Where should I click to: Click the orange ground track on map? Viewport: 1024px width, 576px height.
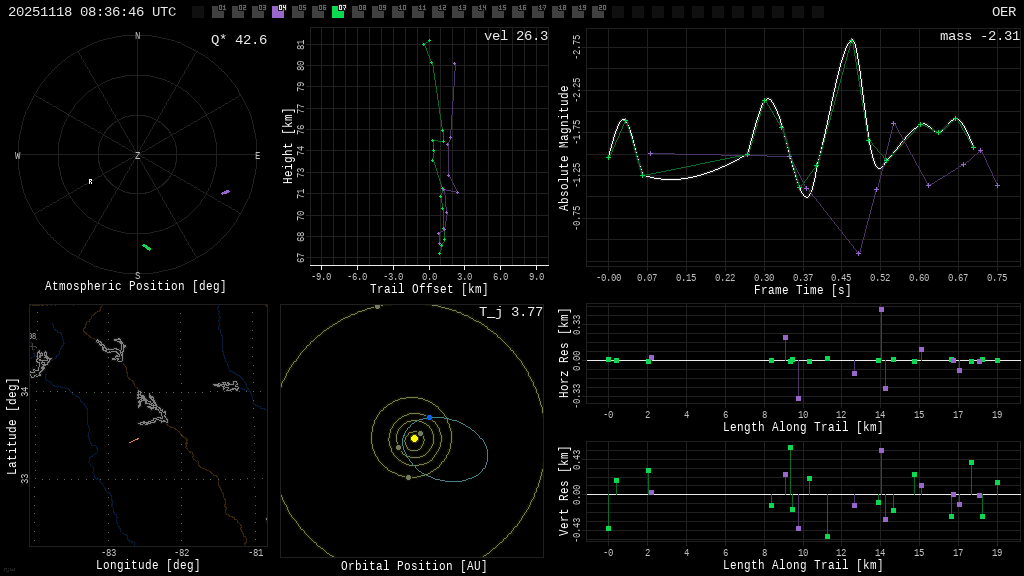click(x=133, y=440)
